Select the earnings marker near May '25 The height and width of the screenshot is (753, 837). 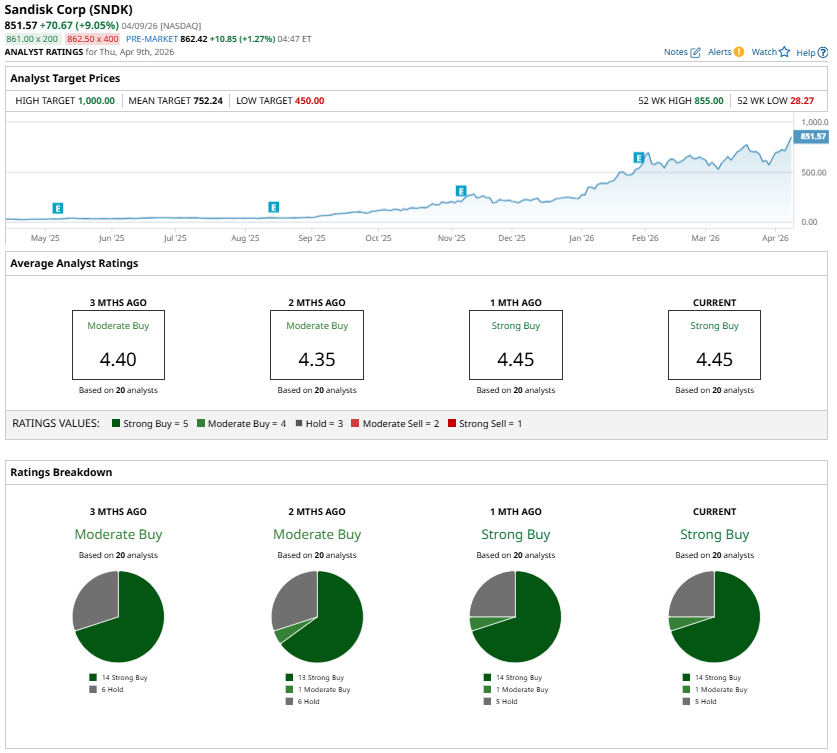point(58,208)
